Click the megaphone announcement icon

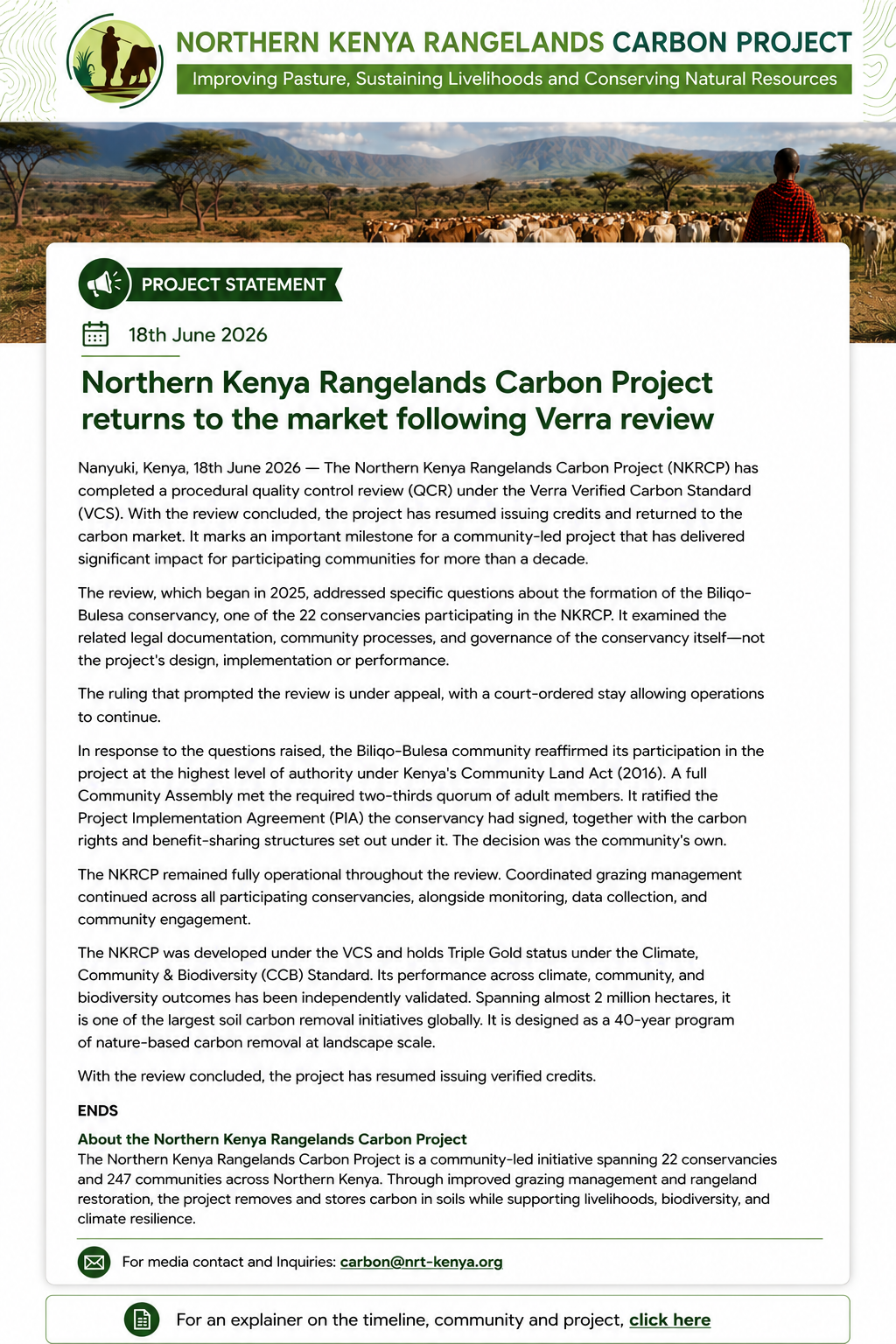(104, 283)
